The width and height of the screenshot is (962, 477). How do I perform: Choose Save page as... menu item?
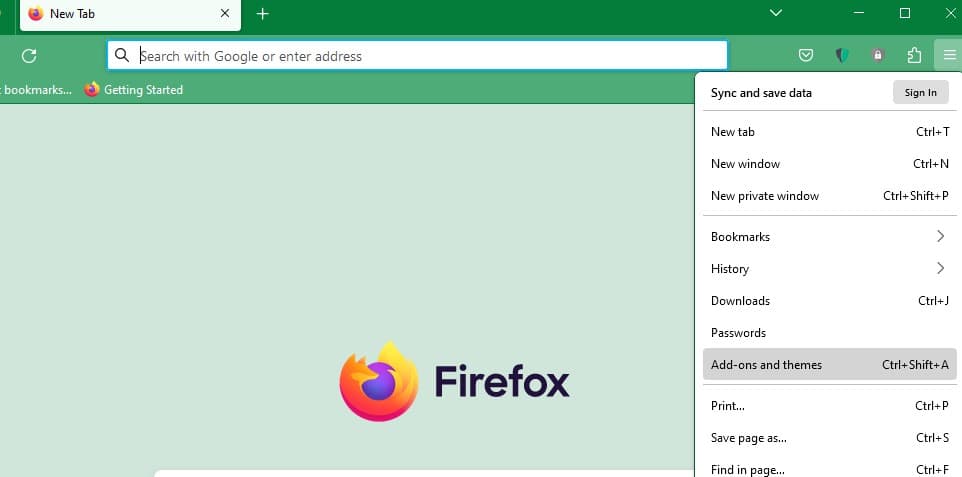coord(829,438)
